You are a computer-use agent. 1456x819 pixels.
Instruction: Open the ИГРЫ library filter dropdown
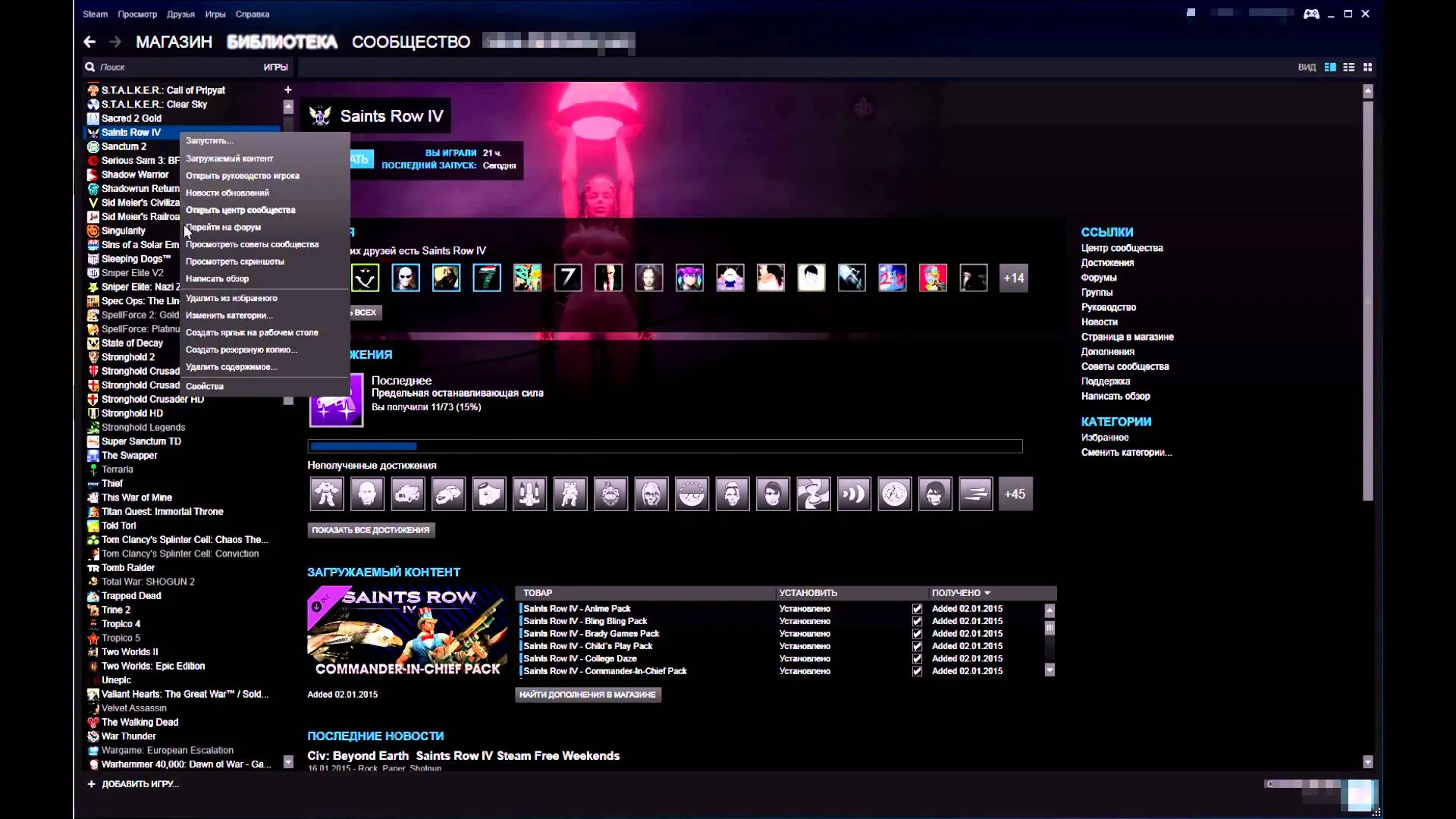click(x=275, y=67)
